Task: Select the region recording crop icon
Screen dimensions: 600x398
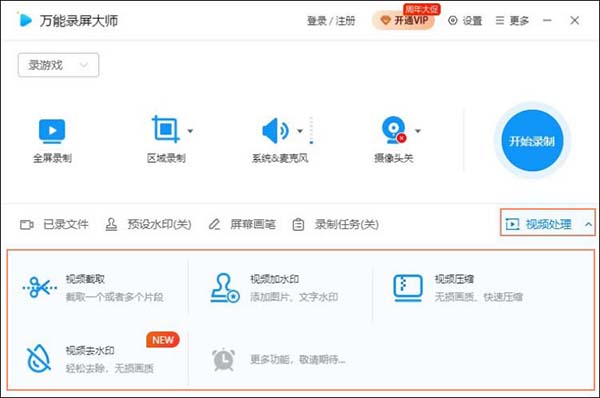Action: 166,129
